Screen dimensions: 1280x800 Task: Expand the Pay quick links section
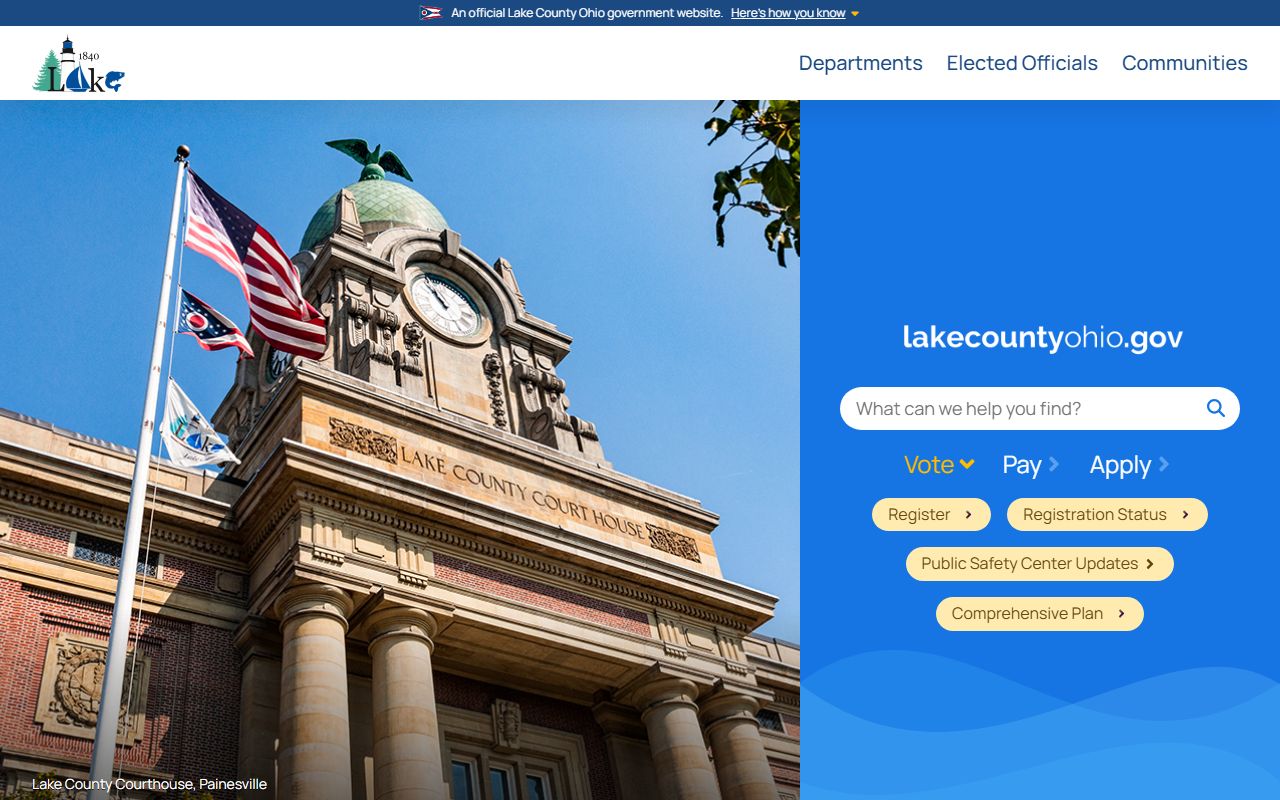[x=1030, y=465]
